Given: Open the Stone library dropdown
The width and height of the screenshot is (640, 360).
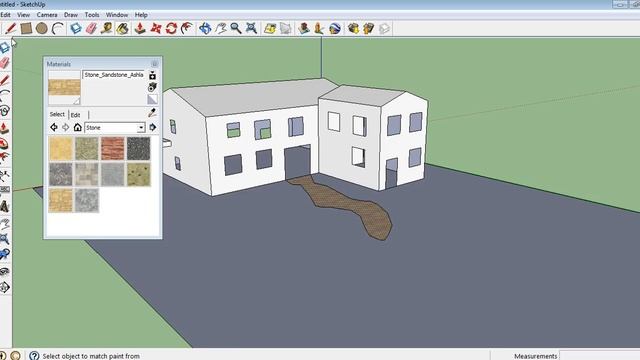Looking at the screenshot, I should 141,128.
